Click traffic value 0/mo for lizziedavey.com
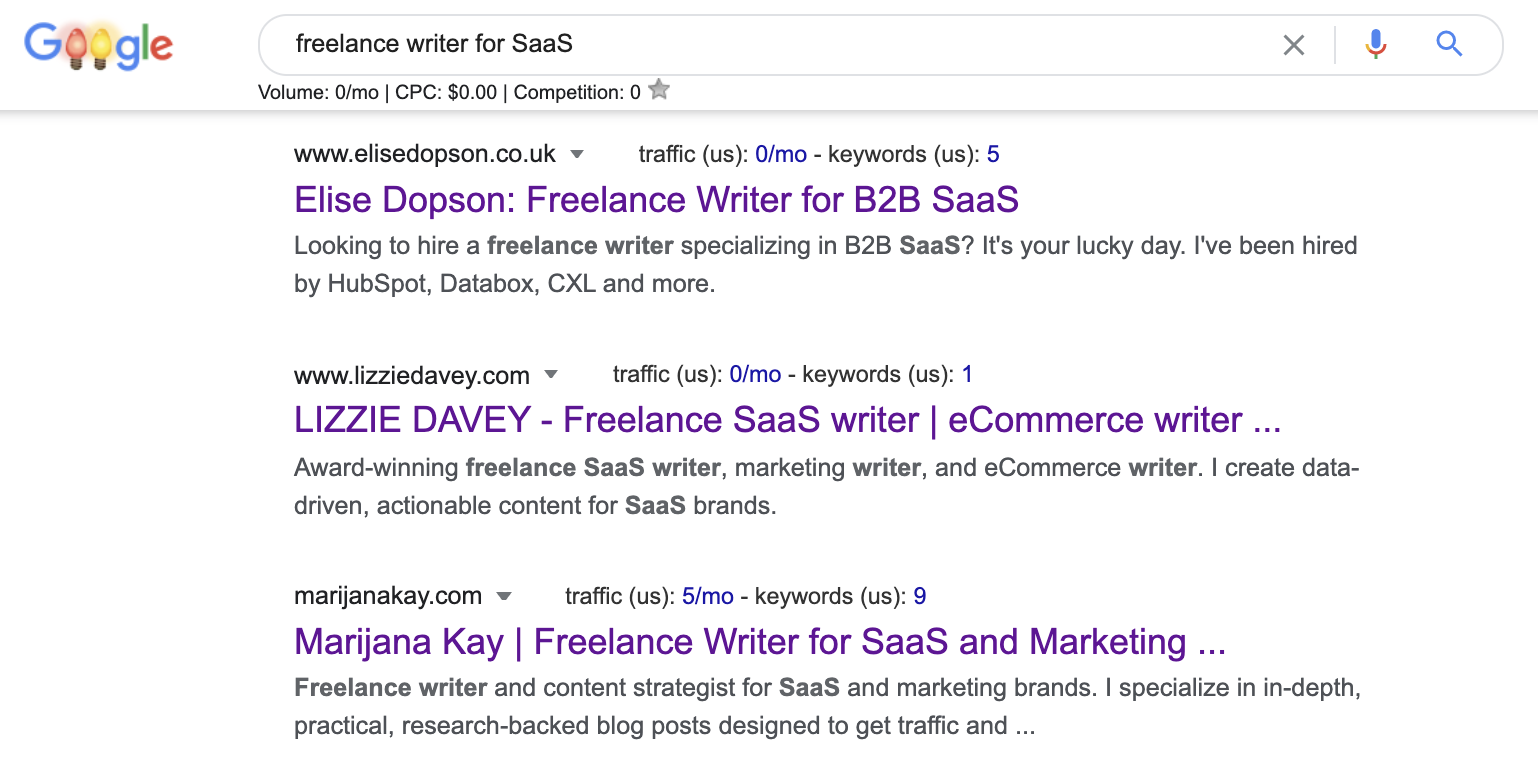Screen dimensions: 1538x784 click(755, 375)
